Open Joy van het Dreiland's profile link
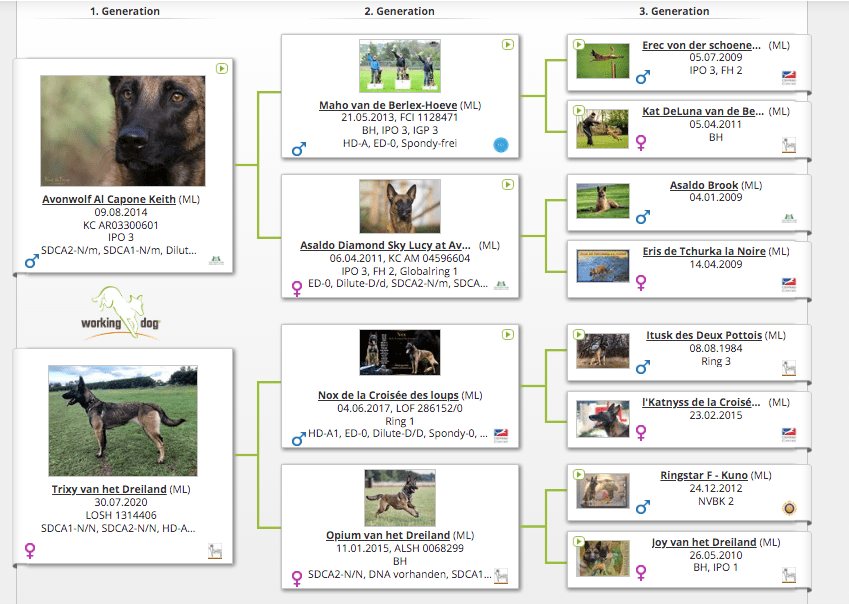849x604 pixels. click(x=704, y=542)
